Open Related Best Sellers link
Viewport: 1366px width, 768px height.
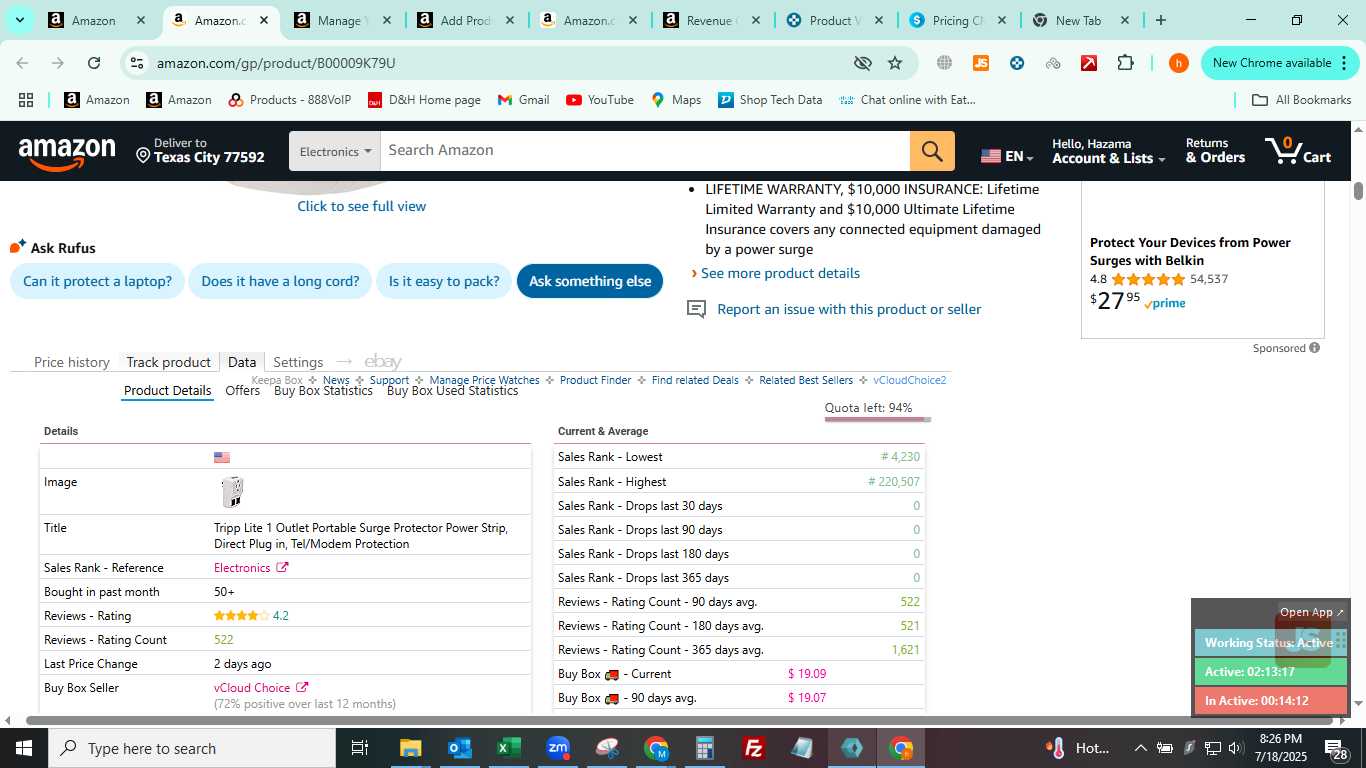point(806,380)
